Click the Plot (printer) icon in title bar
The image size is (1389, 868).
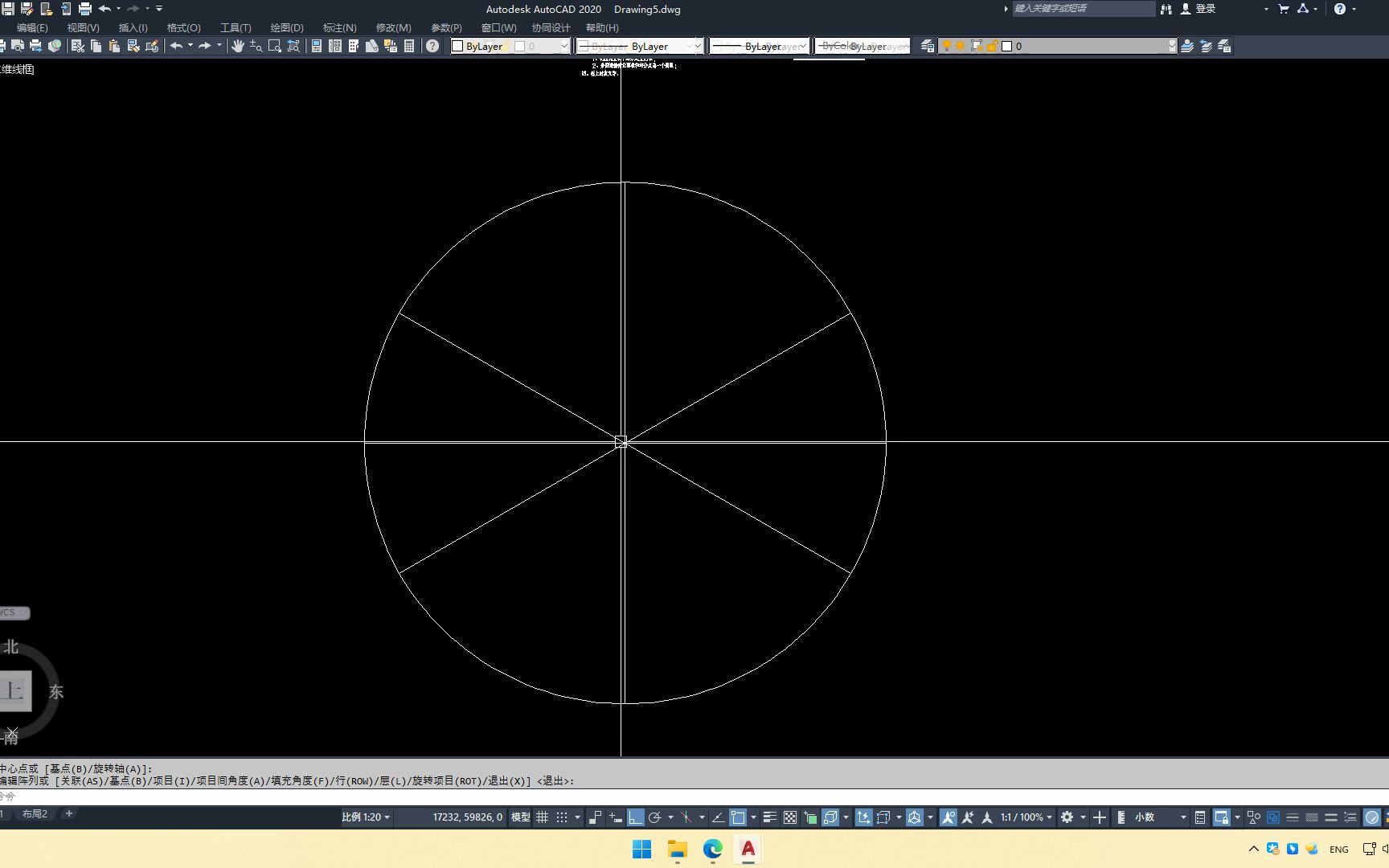pyautogui.click(x=84, y=9)
